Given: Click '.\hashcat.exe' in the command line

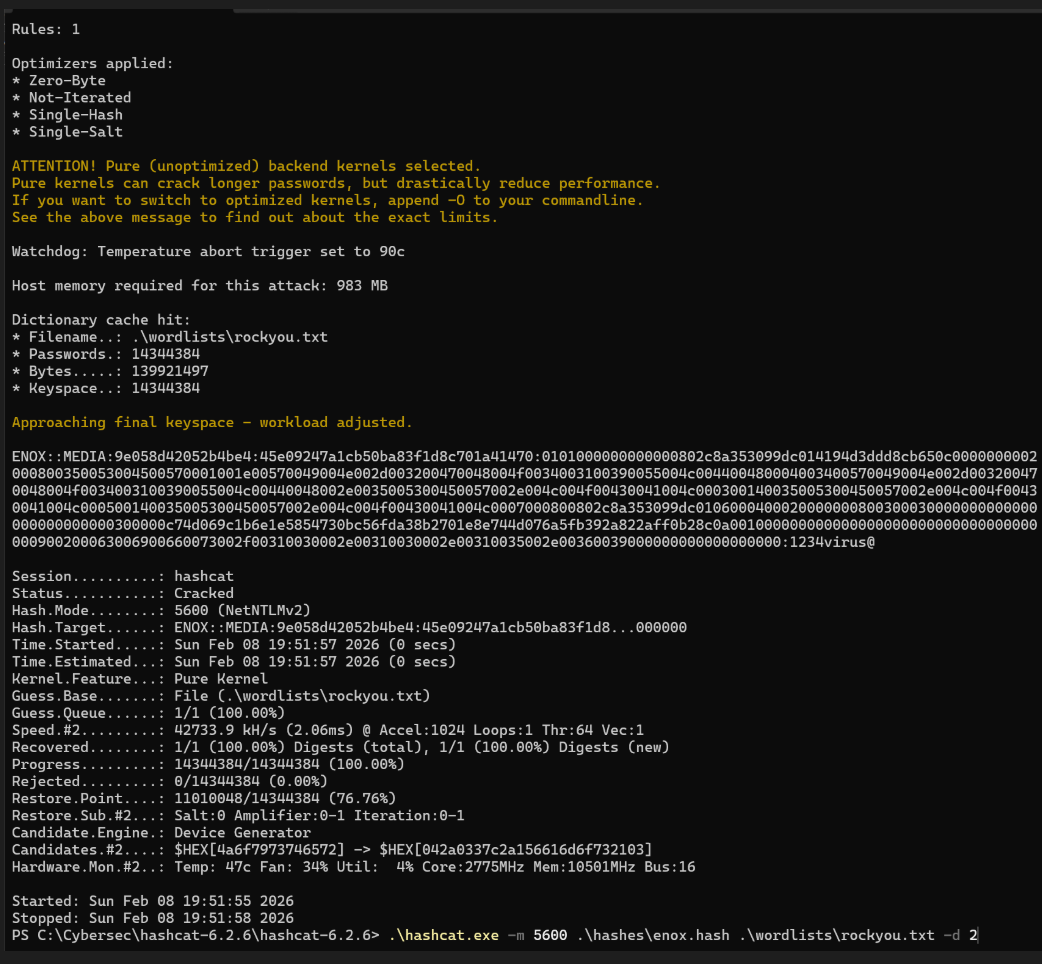Looking at the screenshot, I should [x=444, y=935].
